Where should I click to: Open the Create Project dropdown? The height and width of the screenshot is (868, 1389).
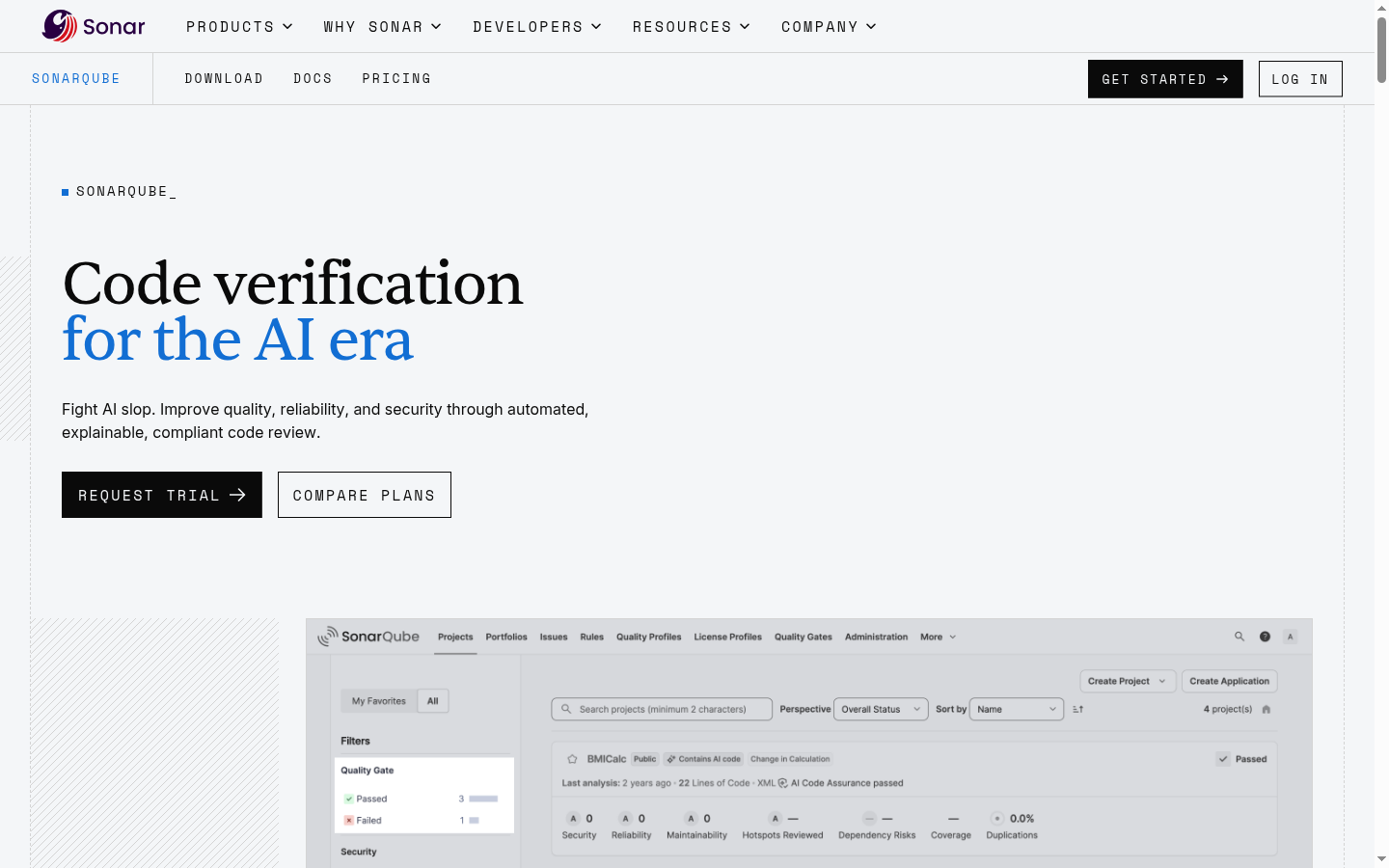tap(1128, 681)
